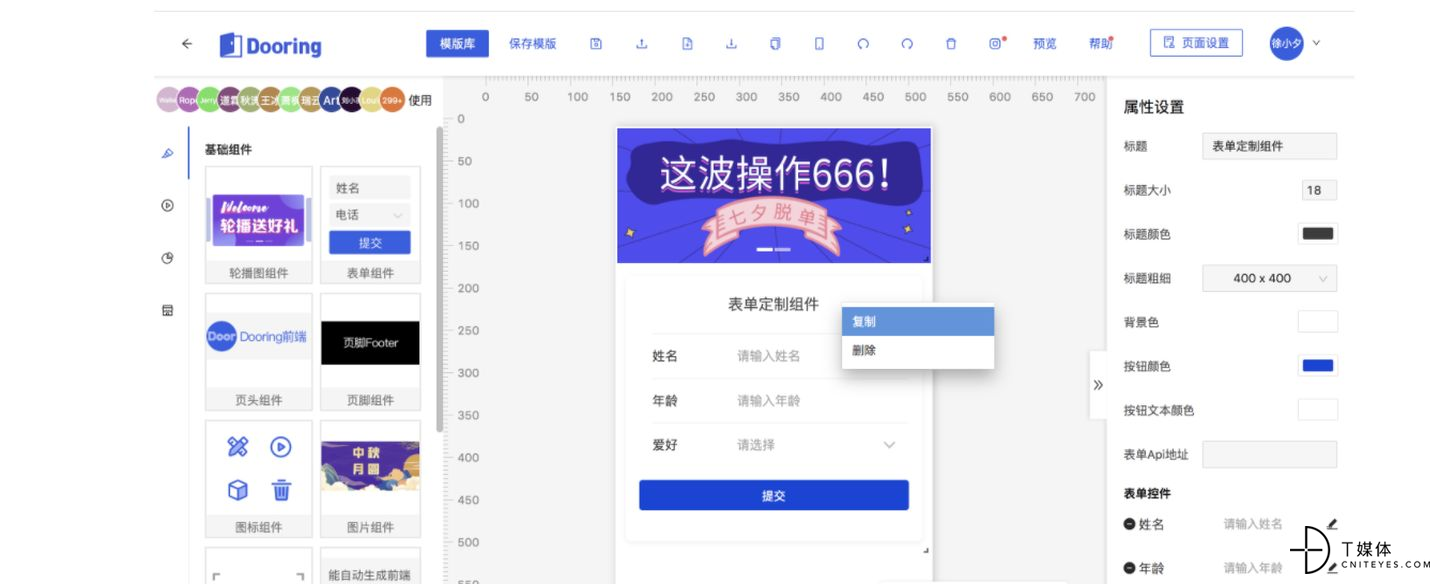The image size is (1440, 584).
Task: Click the trash can icon in toolbar
Action: [951, 44]
